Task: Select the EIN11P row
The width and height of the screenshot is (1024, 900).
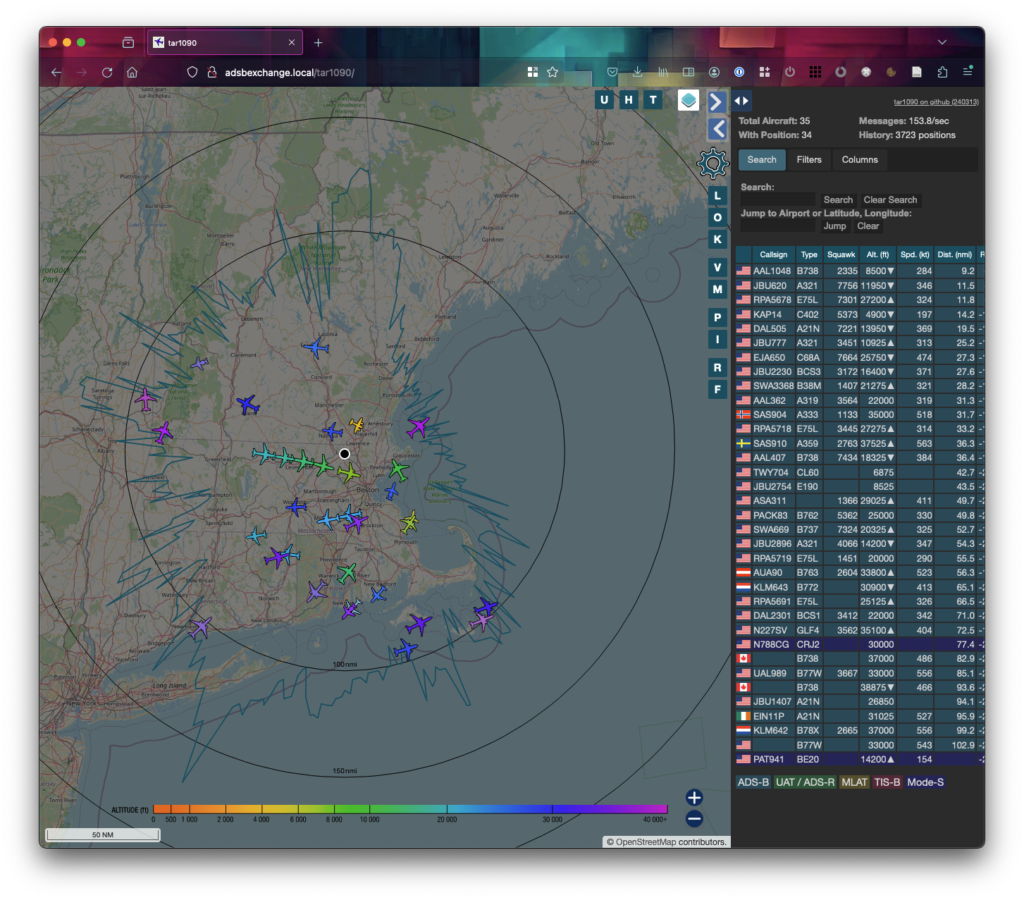Action: (860, 716)
